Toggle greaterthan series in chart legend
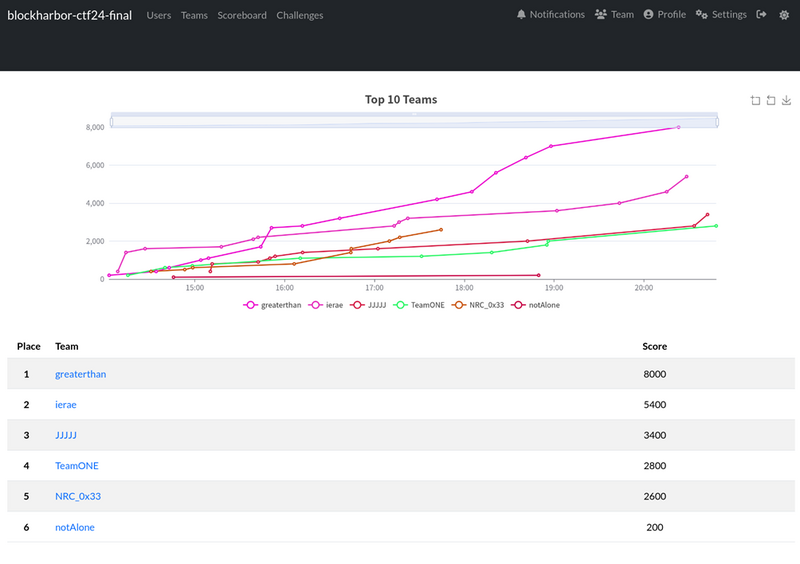This screenshot has width=800, height=564. 274,304
